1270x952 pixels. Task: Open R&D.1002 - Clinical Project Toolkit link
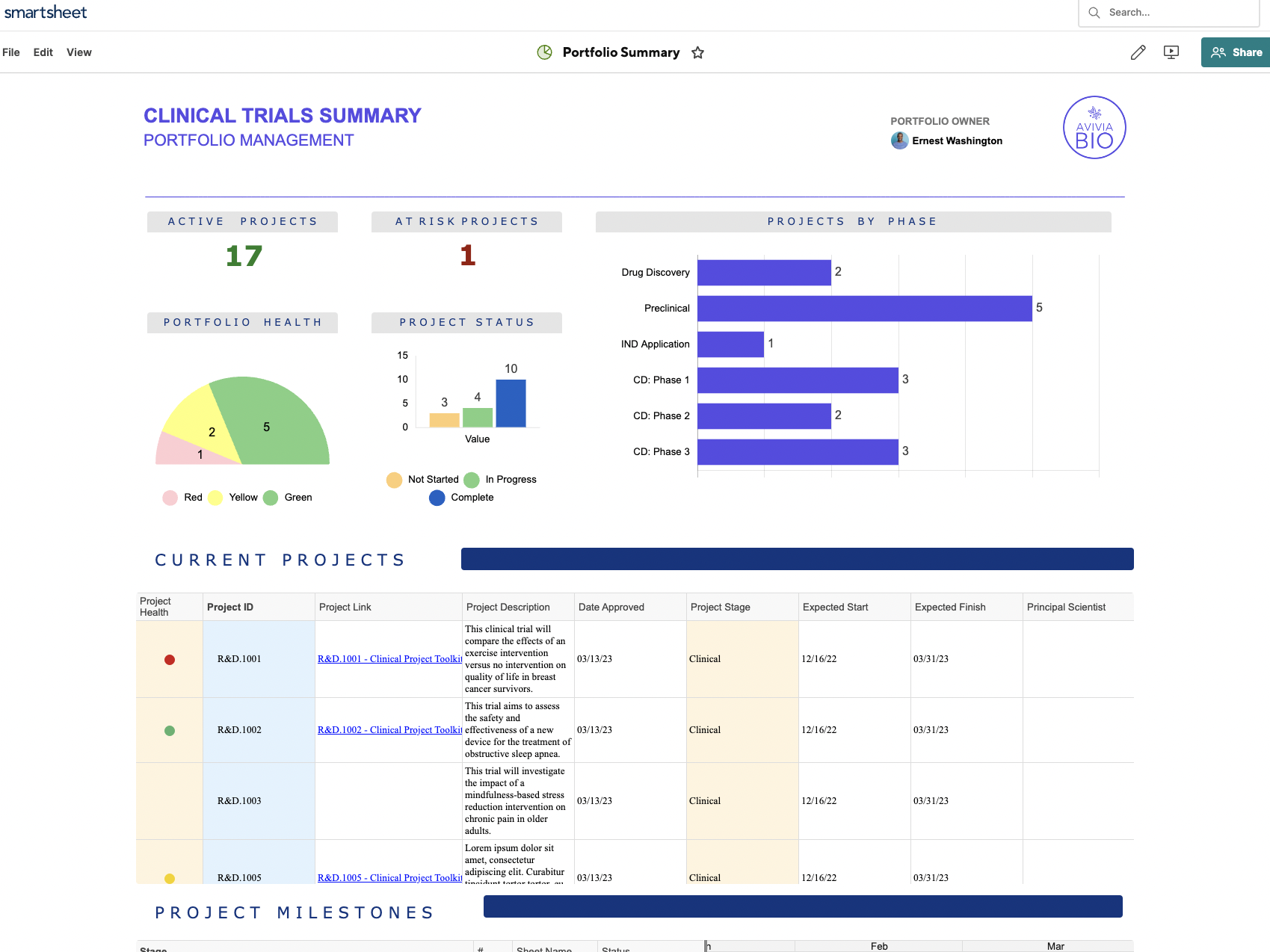pos(389,730)
